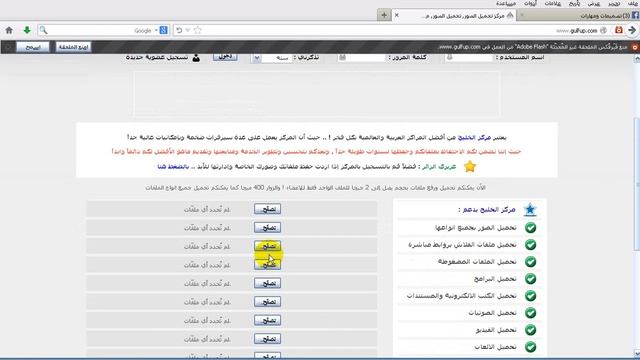Image resolution: width=640 pixels, height=360 pixels.
Task: Click the Facebook icon on the first tab
Action: coord(635,15)
